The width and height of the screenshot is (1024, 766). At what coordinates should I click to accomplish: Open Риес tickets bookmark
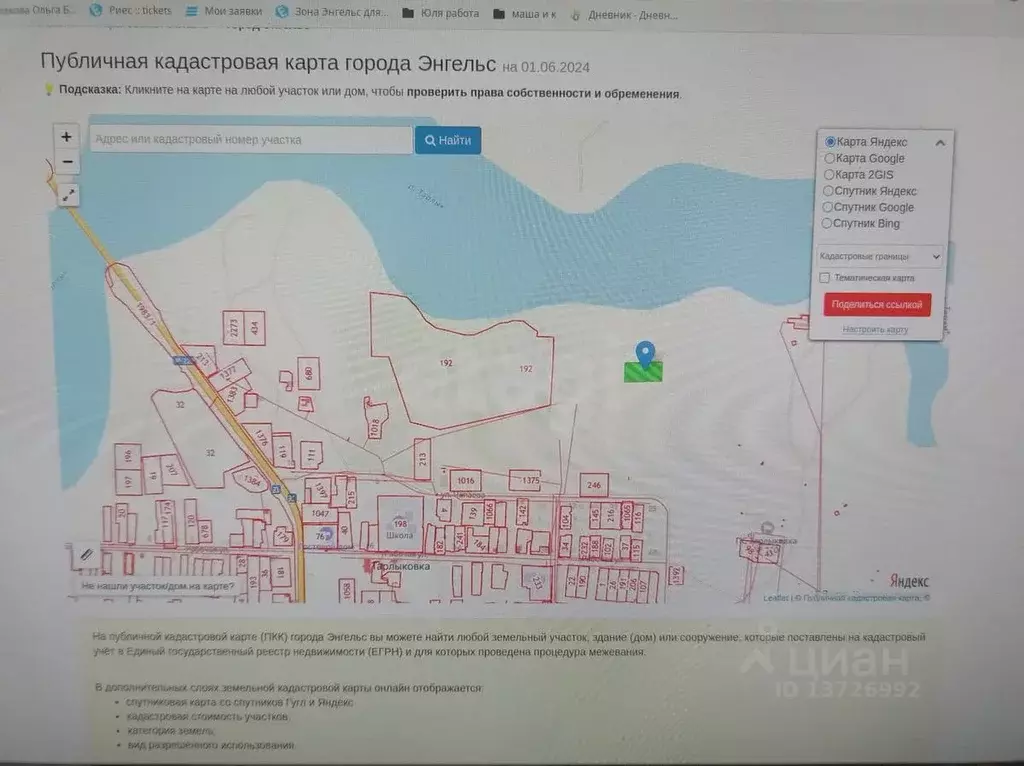coord(131,10)
